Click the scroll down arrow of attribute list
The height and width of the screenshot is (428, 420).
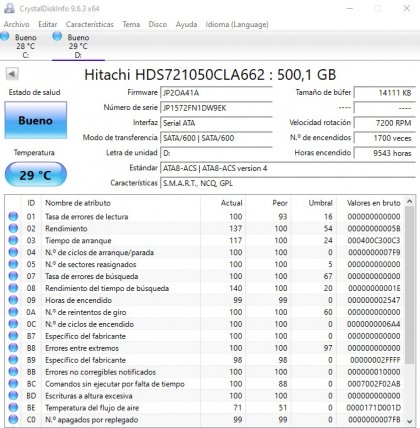(x=410, y=421)
